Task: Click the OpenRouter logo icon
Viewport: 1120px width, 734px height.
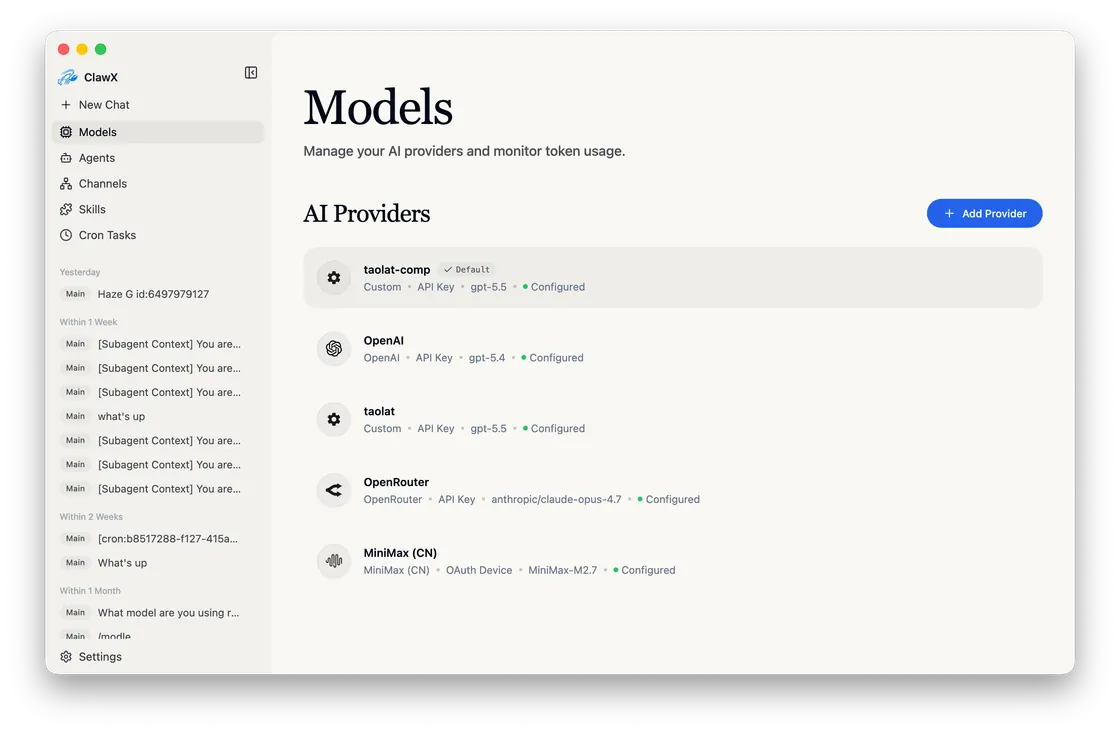Action: click(x=334, y=490)
